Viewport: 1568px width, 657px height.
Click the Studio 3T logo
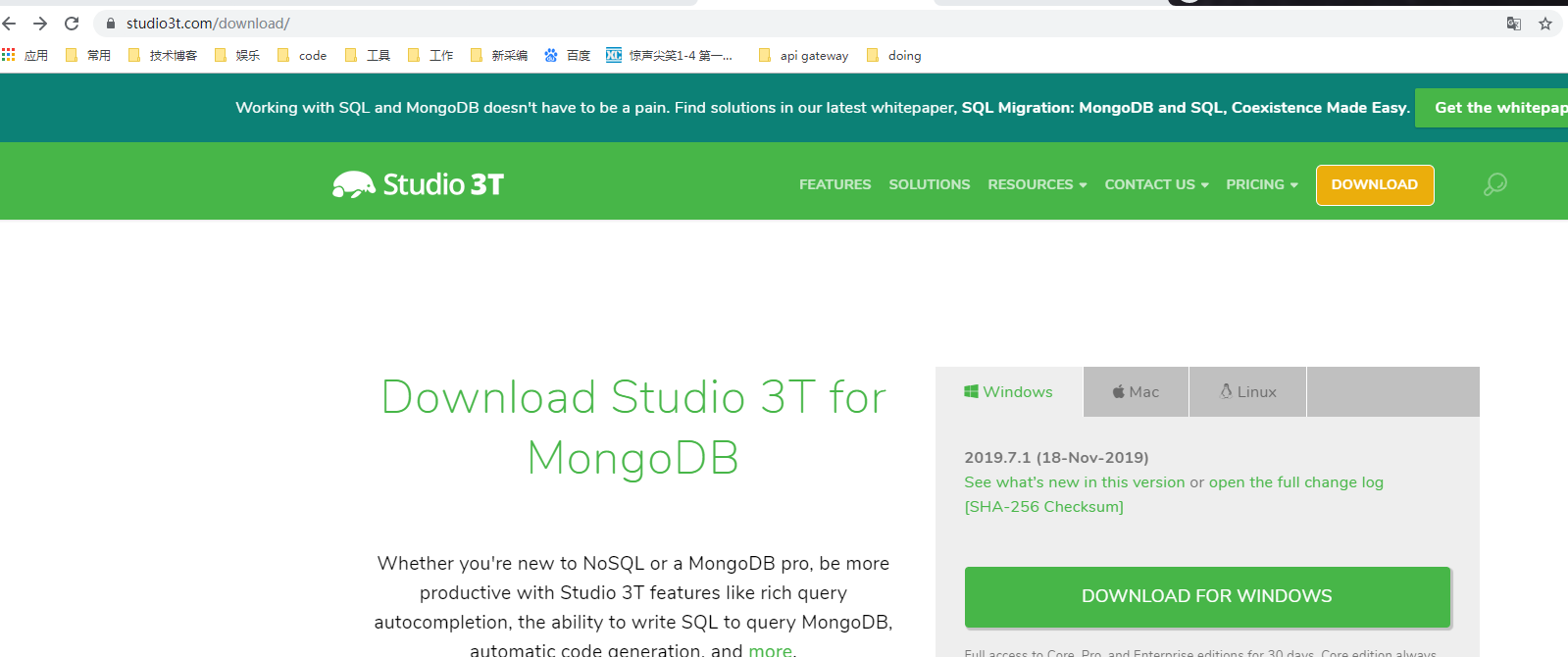[418, 184]
